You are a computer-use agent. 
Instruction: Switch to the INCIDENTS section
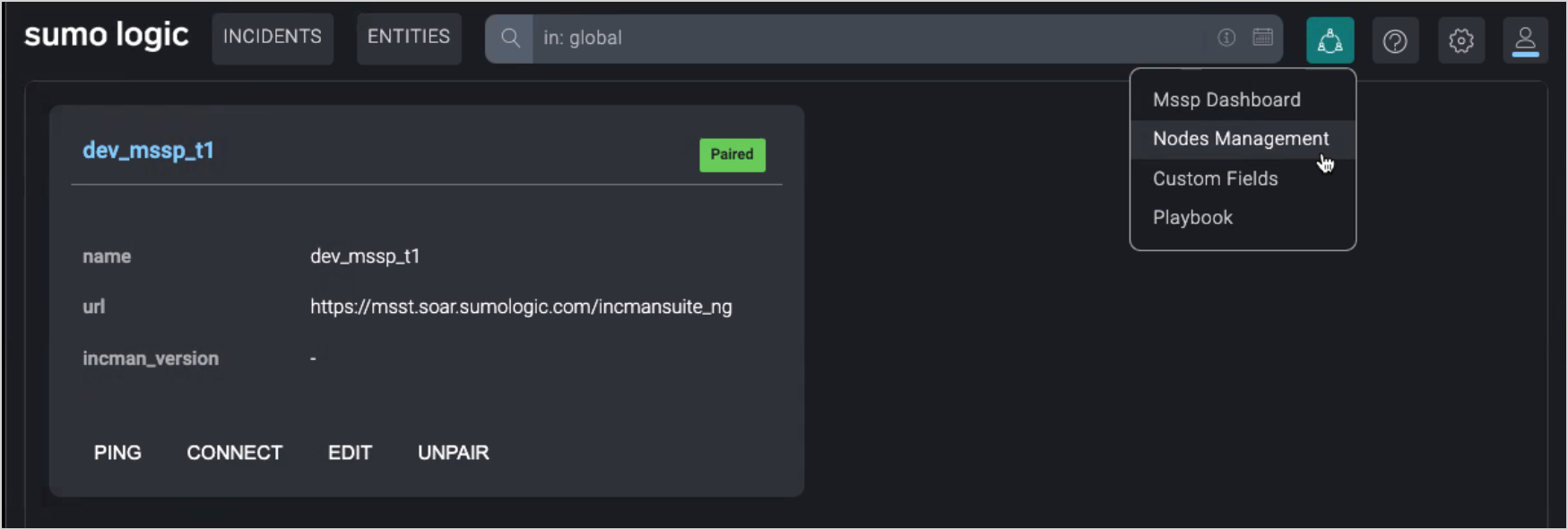[272, 38]
